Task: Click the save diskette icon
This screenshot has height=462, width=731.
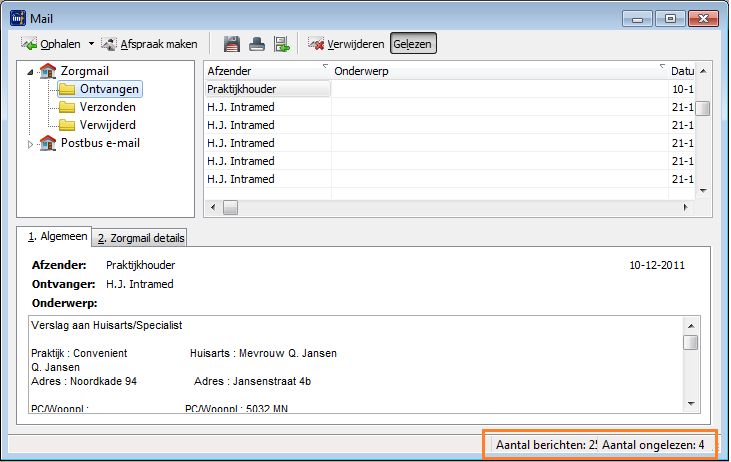Action: point(232,44)
